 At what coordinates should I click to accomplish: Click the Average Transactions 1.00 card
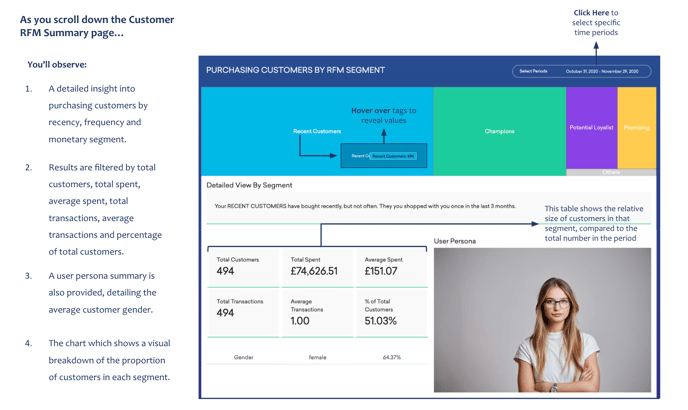pyautogui.click(x=317, y=310)
